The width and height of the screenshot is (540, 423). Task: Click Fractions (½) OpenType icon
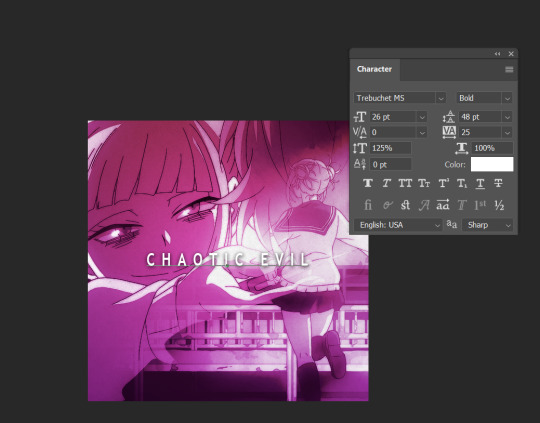point(499,205)
